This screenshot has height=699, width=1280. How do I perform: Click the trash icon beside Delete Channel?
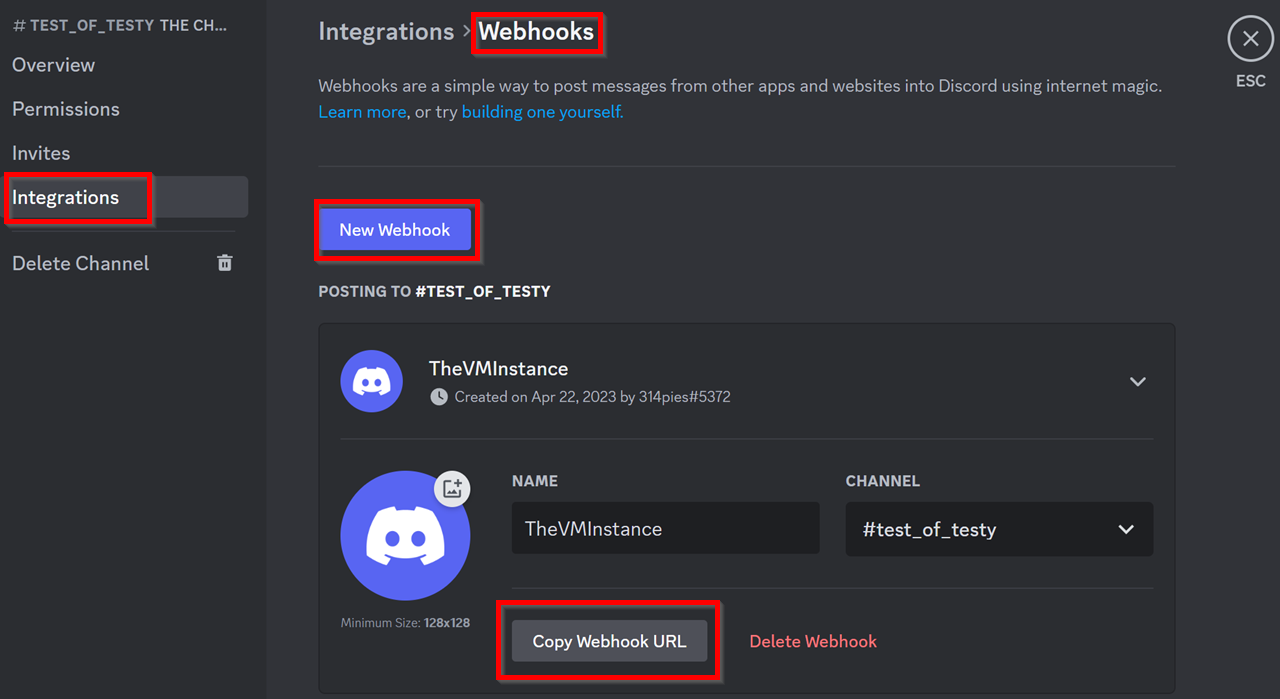click(x=225, y=263)
